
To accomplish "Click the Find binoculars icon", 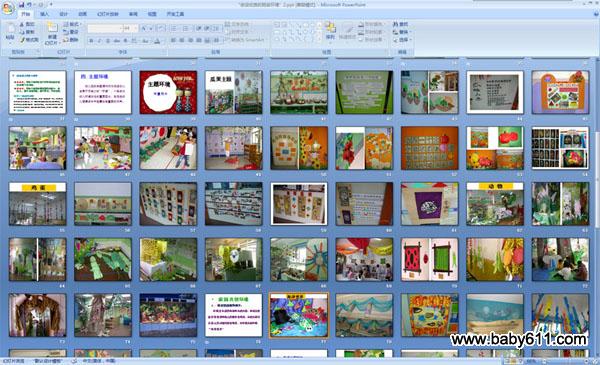I will [395, 24].
